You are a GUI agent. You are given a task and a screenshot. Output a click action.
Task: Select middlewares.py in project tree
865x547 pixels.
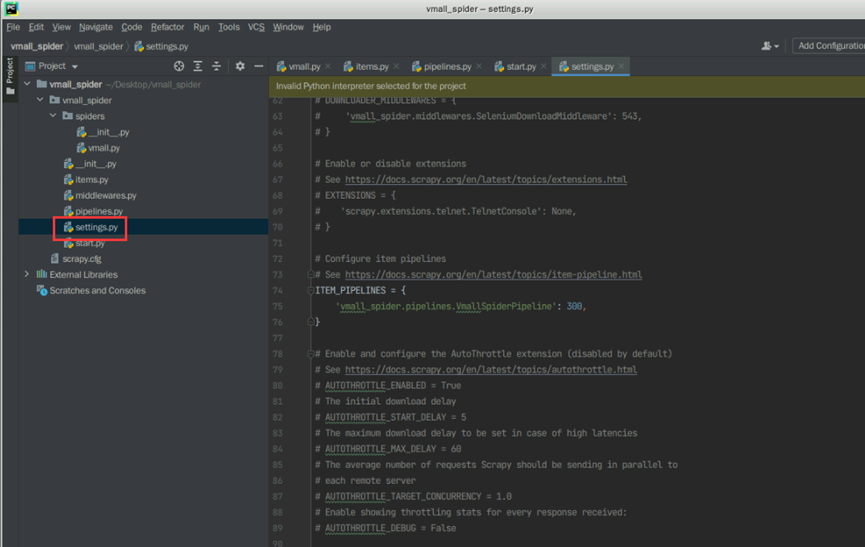click(x=105, y=195)
